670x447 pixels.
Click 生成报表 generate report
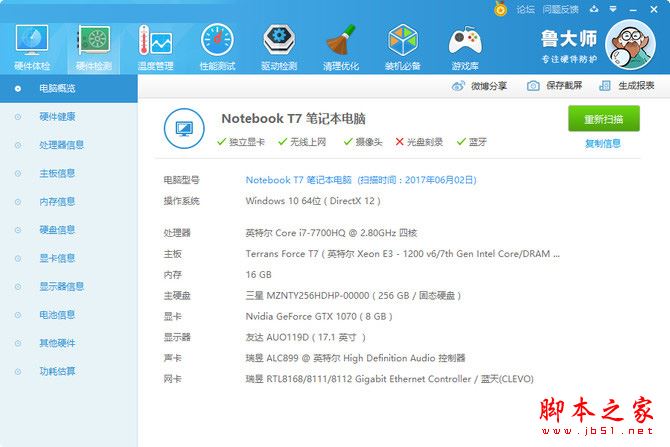pos(626,85)
